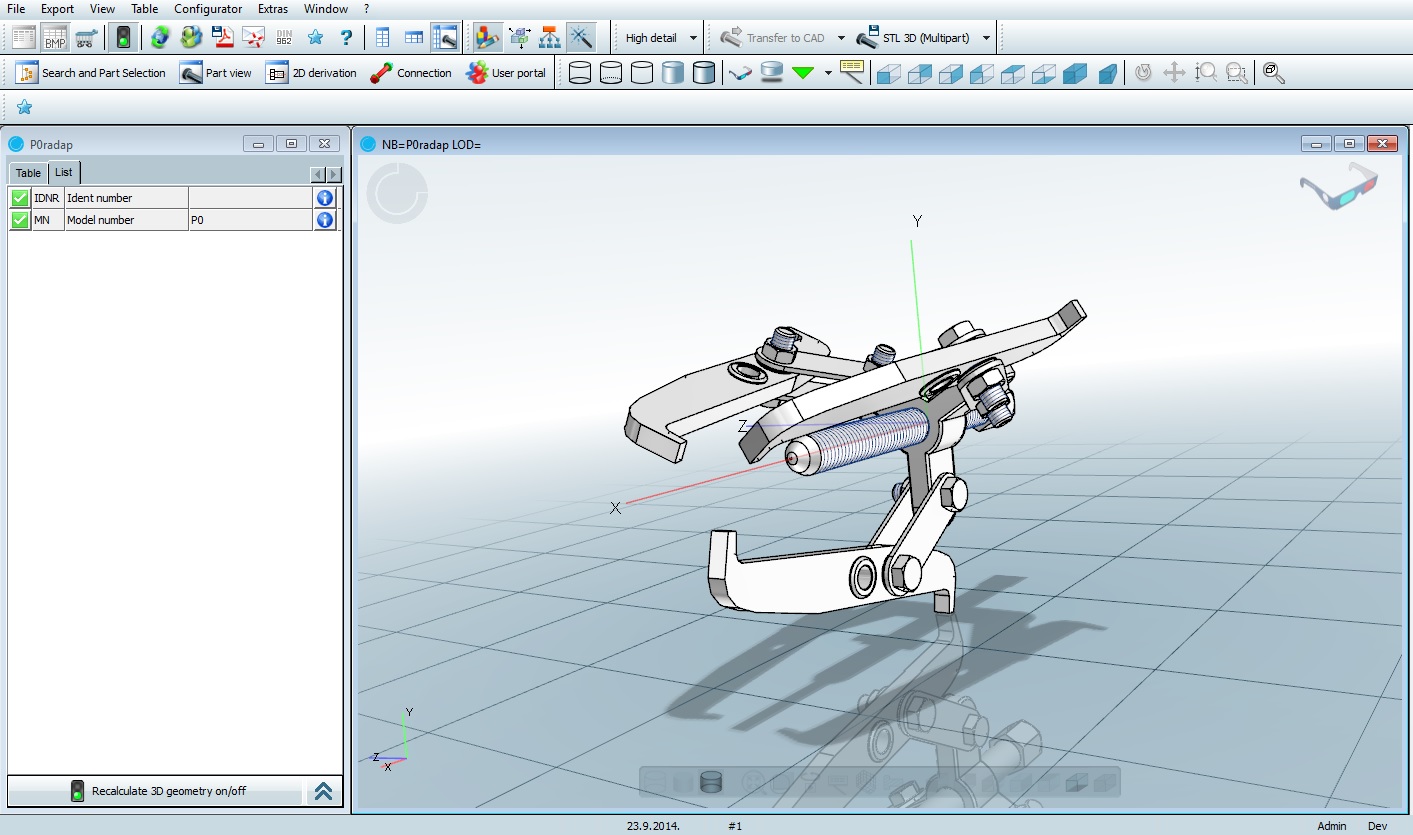The image size is (1413, 835).
Task: Click the green down-arrow triangle icon
Action: pos(802,73)
